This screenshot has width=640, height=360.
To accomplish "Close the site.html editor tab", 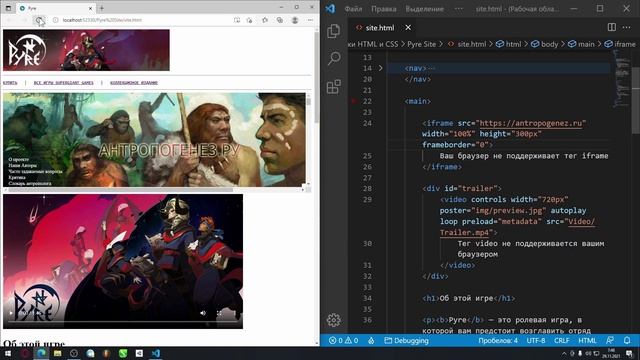I will click(x=408, y=27).
